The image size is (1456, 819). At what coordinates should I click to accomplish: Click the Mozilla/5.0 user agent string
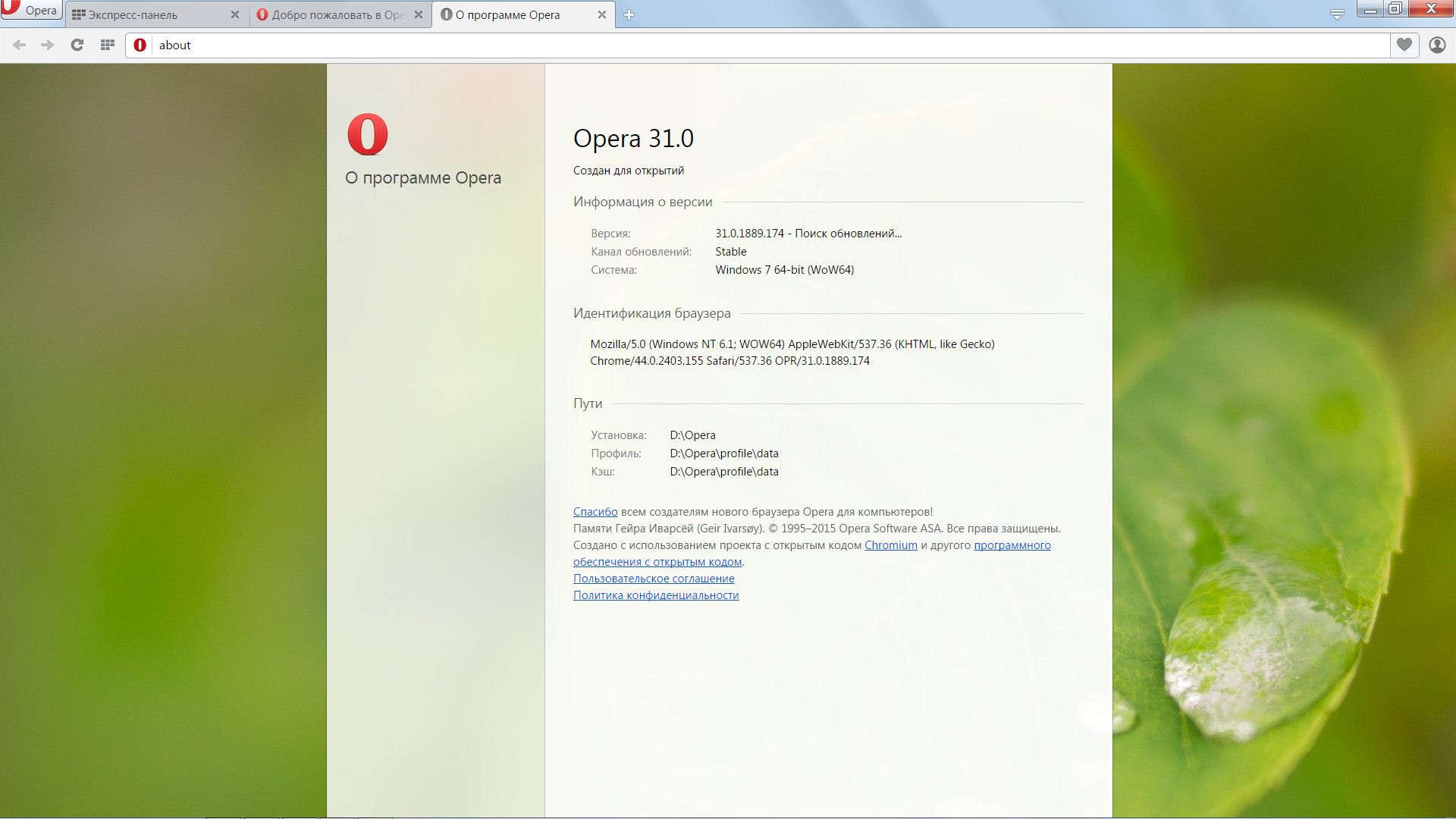point(792,353)
